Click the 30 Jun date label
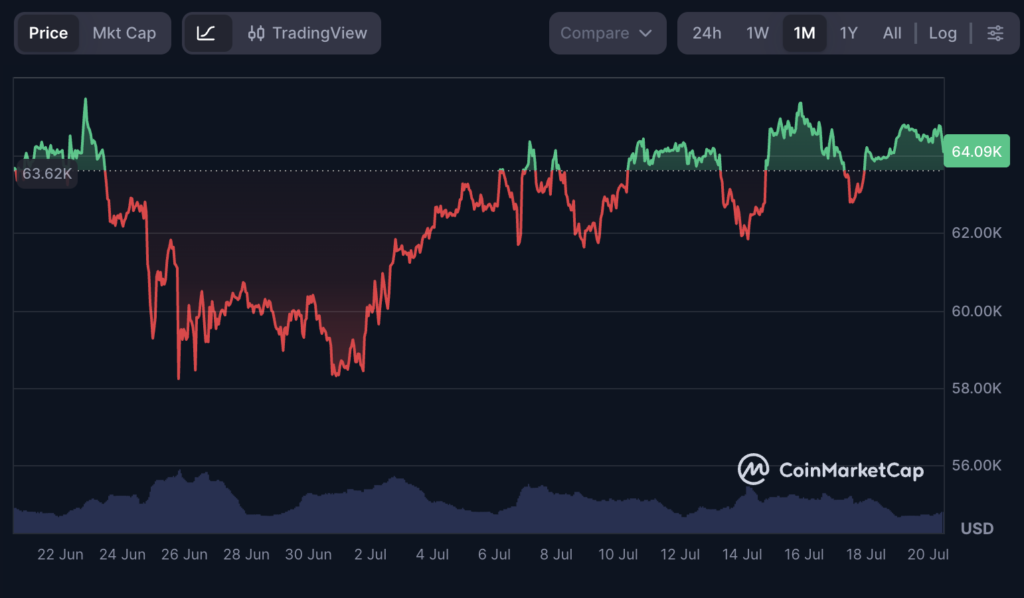 (x=308, y=554)
